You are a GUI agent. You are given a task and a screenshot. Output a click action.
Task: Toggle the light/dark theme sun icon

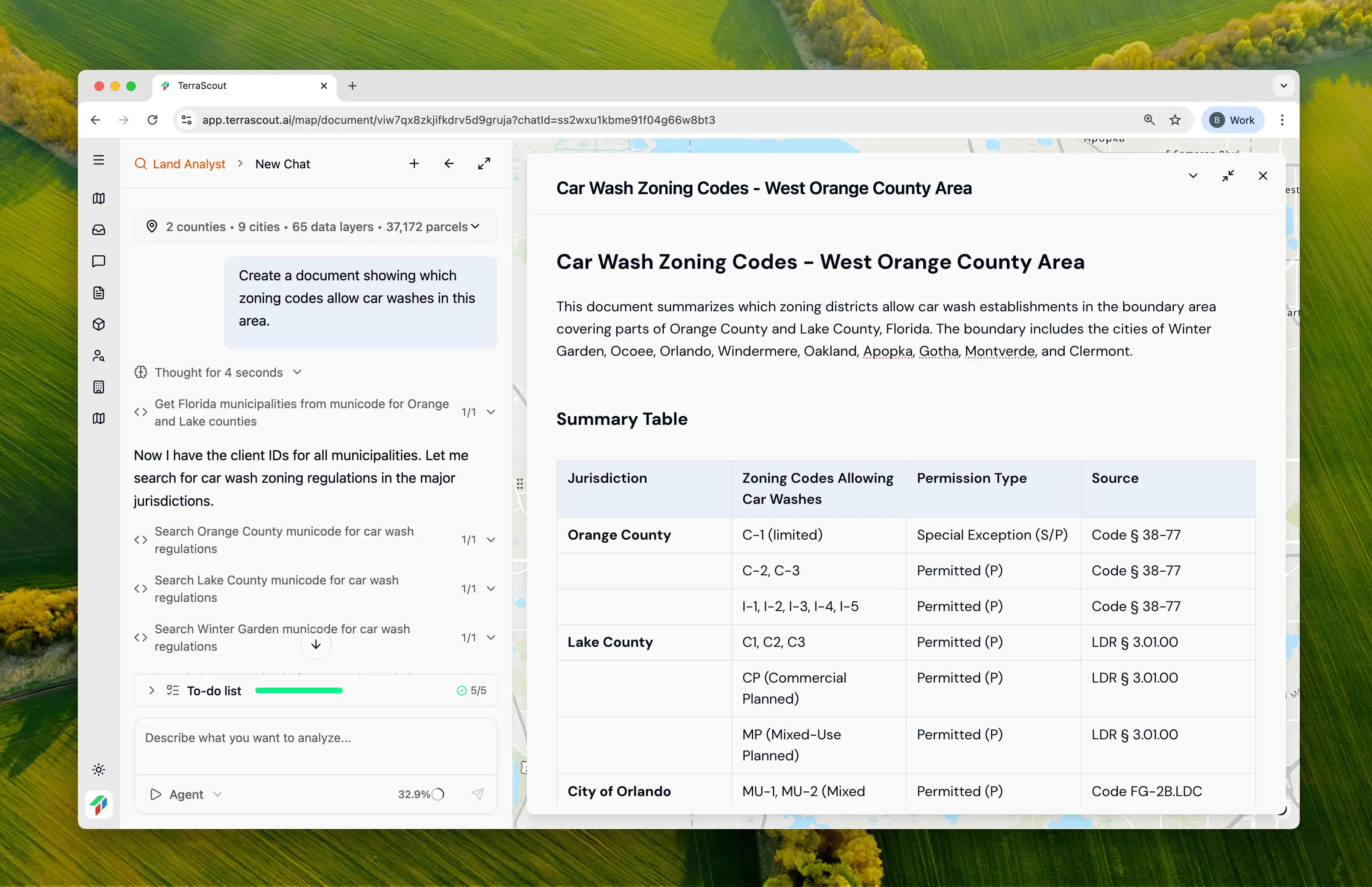pyautogui.click(x=98, y=769)
